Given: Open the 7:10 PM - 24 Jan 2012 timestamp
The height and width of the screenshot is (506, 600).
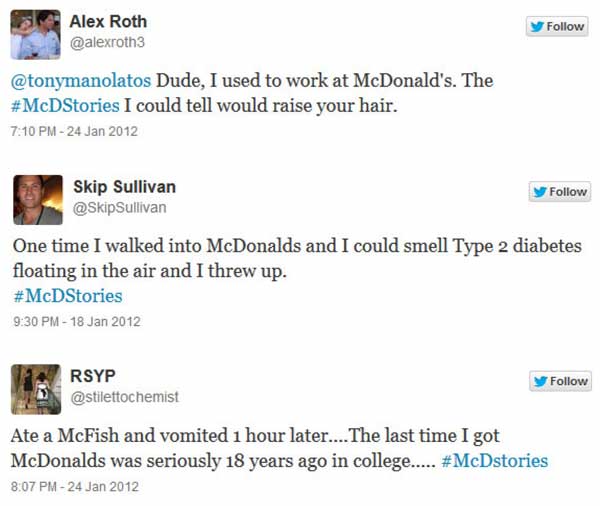Looking at the screenshot, I should pyautogui.click(x=74, y=131).
